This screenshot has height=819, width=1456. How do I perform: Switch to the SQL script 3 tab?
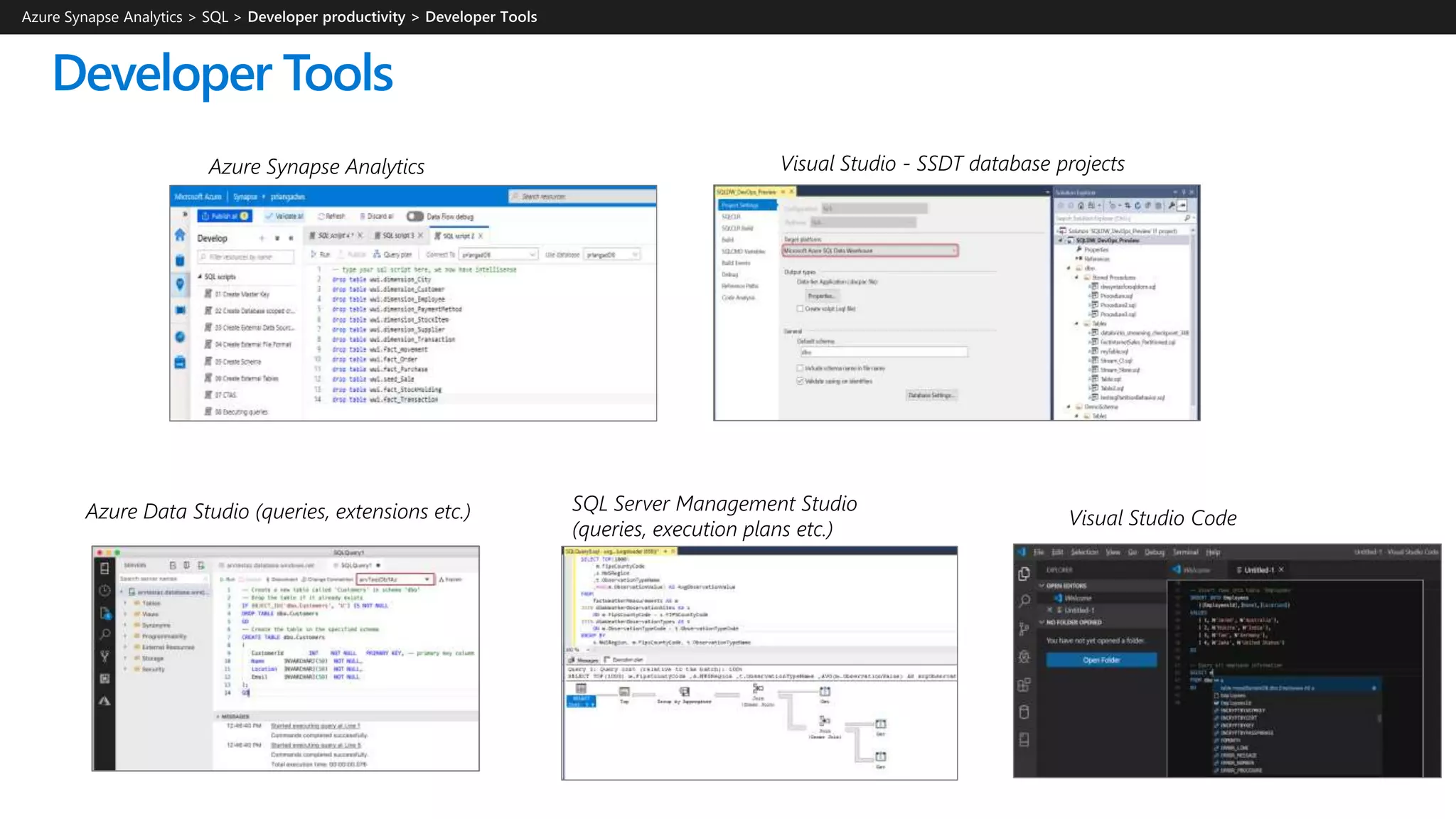(x=398, y=235)
